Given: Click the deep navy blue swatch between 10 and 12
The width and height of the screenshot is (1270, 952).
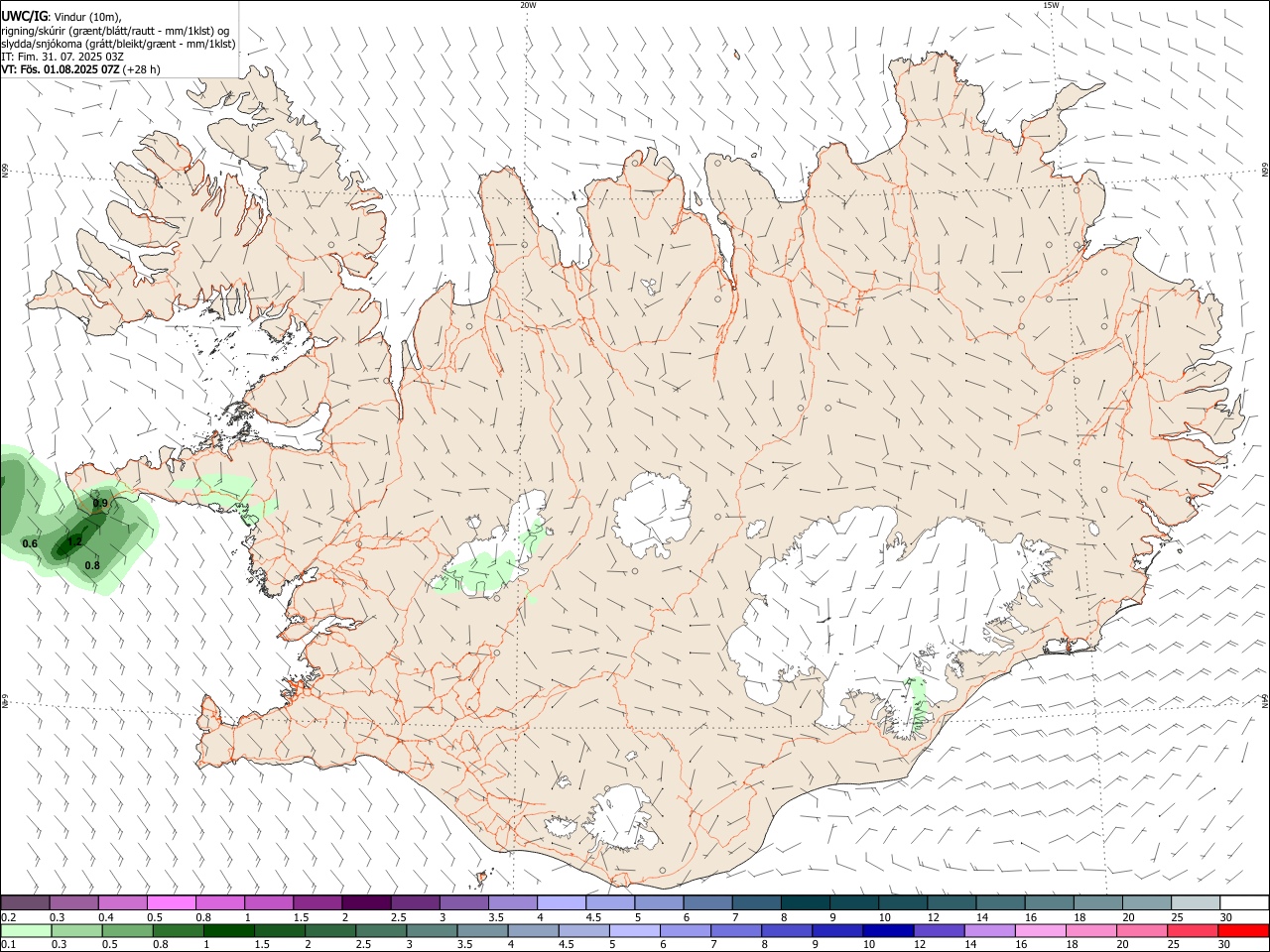Looking at the screenshot, I should click(x=887, y=930).
